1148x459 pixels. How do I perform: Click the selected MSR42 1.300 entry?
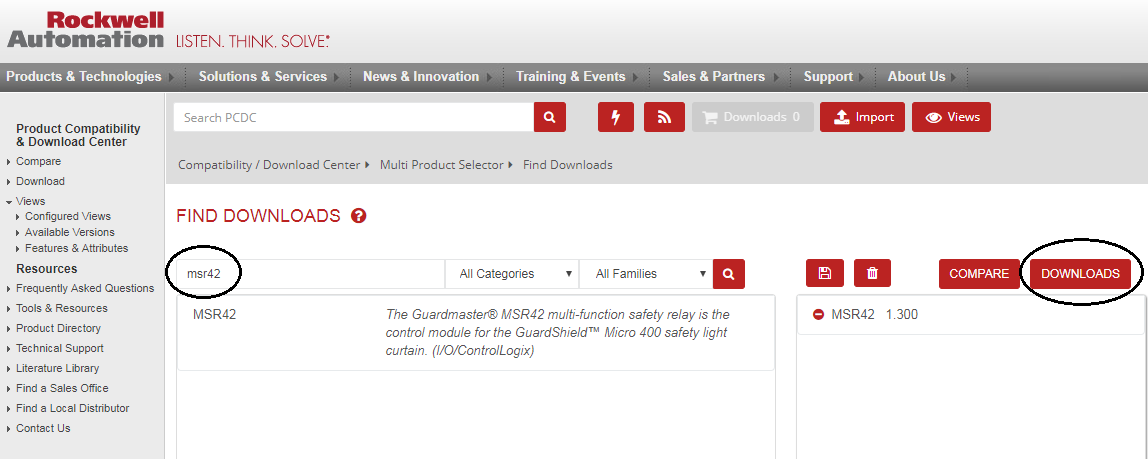click(x=969, y=316)
